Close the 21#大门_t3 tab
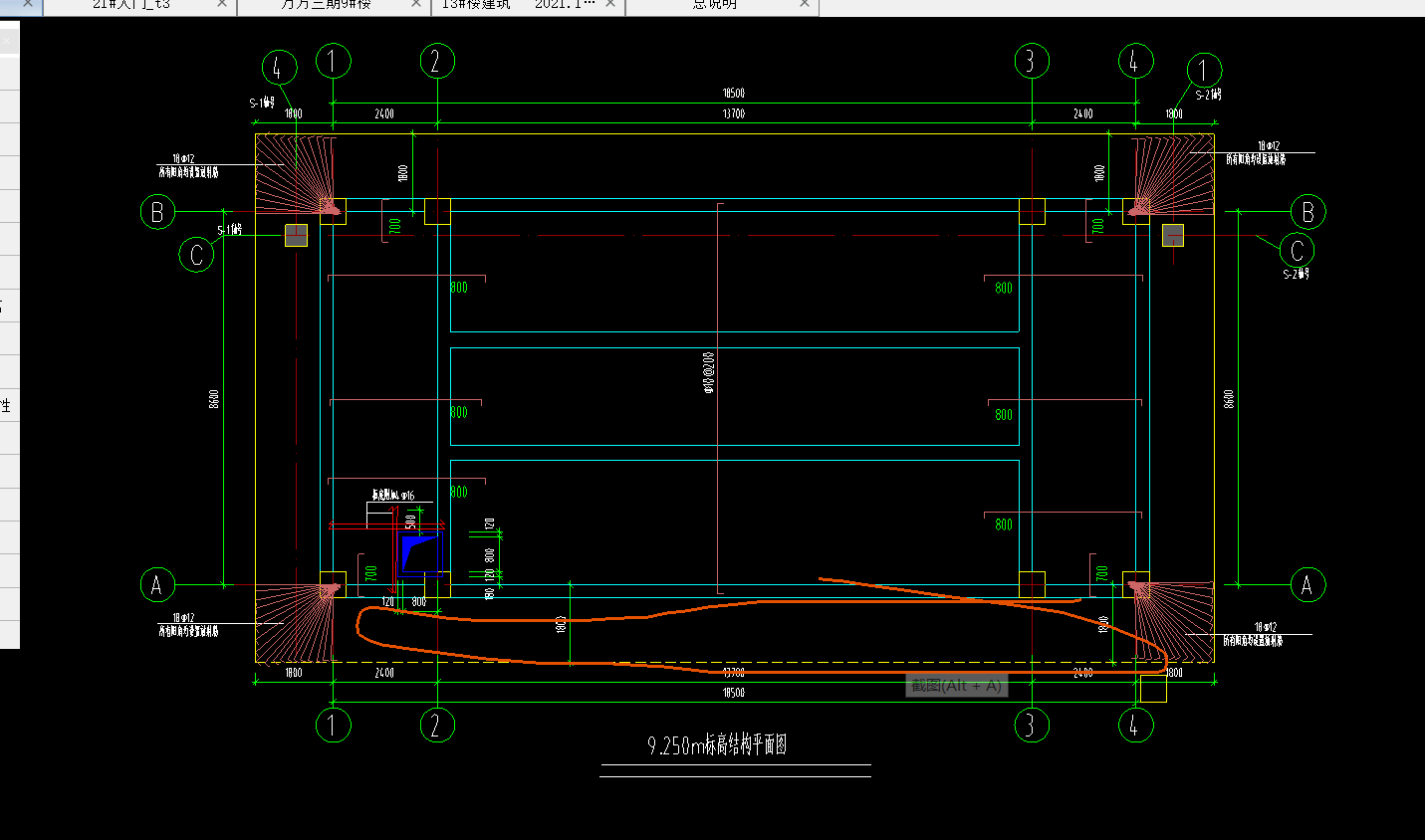Image resolution: width=1425 pixels, height=840 pixels. coord(222,4)
